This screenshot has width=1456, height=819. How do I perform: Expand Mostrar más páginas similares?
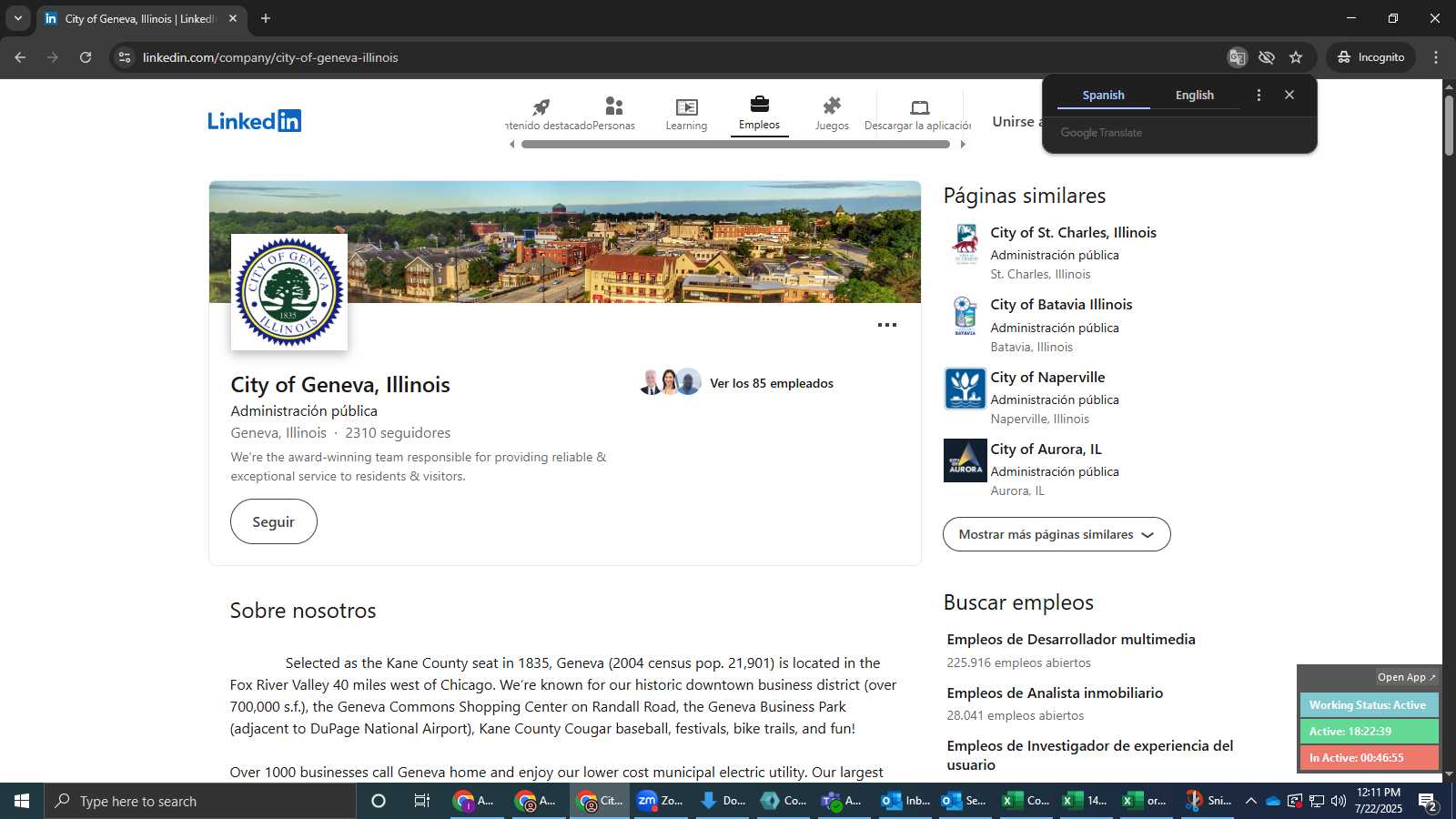(1057, 534)
